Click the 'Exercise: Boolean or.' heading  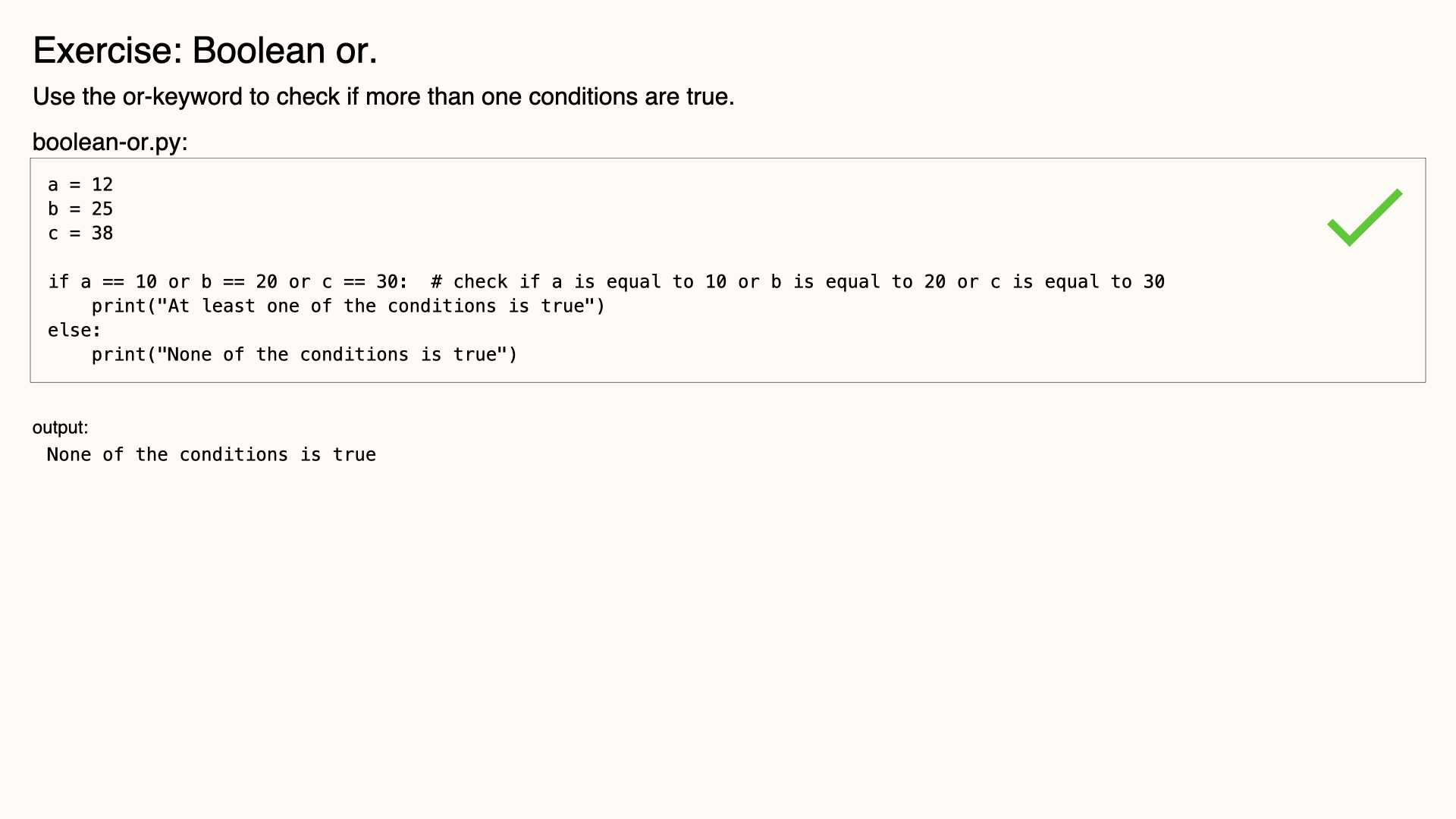[x=205, y=51]
